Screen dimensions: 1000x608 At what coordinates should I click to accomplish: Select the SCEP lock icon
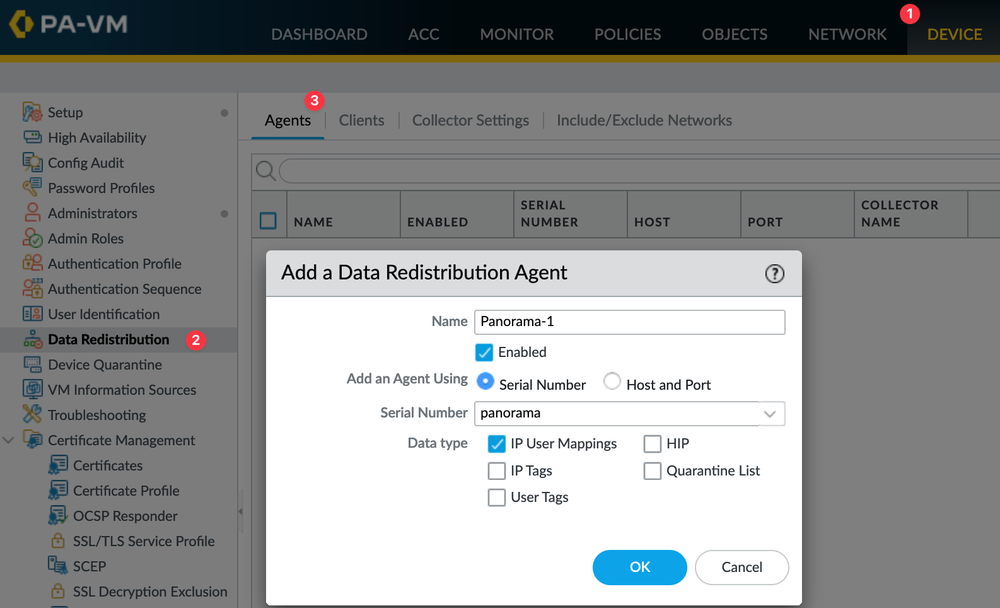[58, 565]
